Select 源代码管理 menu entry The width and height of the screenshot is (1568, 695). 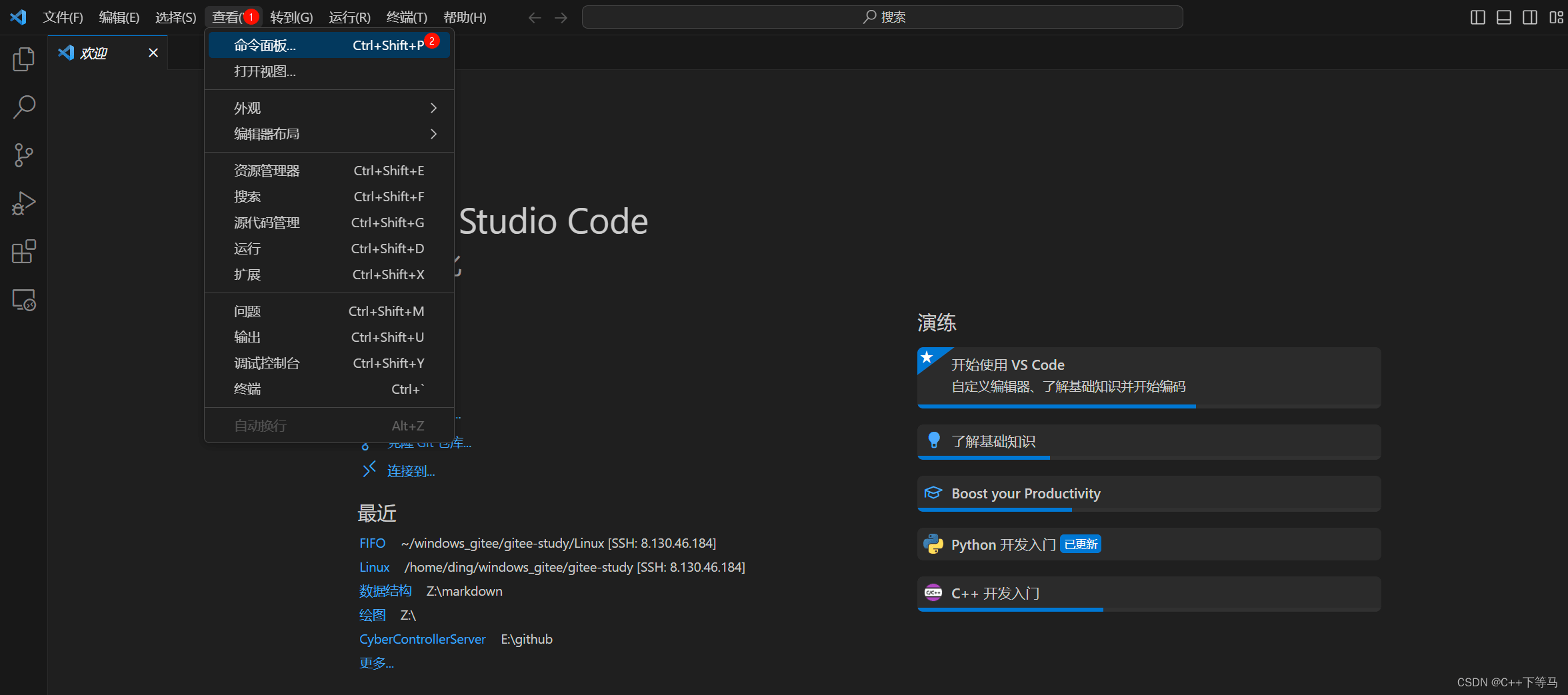point(329,223)
